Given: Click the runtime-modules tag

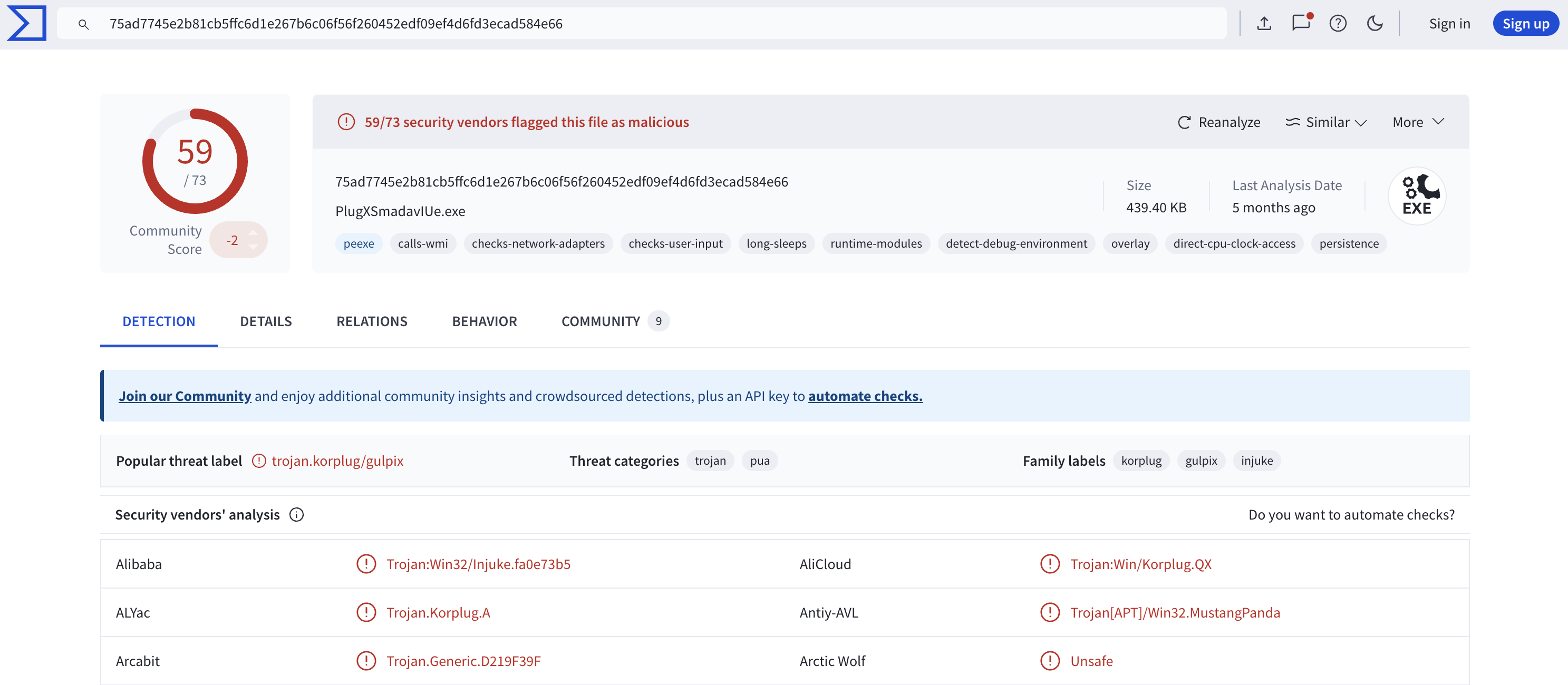Looking at the screenshot, I should point(876,243).
